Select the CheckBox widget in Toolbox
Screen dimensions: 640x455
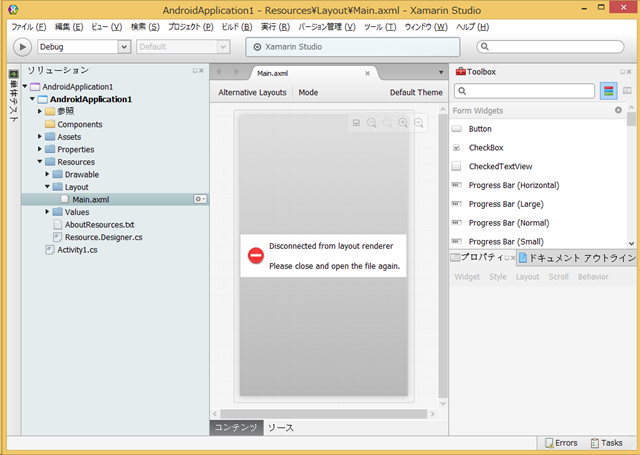[x=485, y=147]
